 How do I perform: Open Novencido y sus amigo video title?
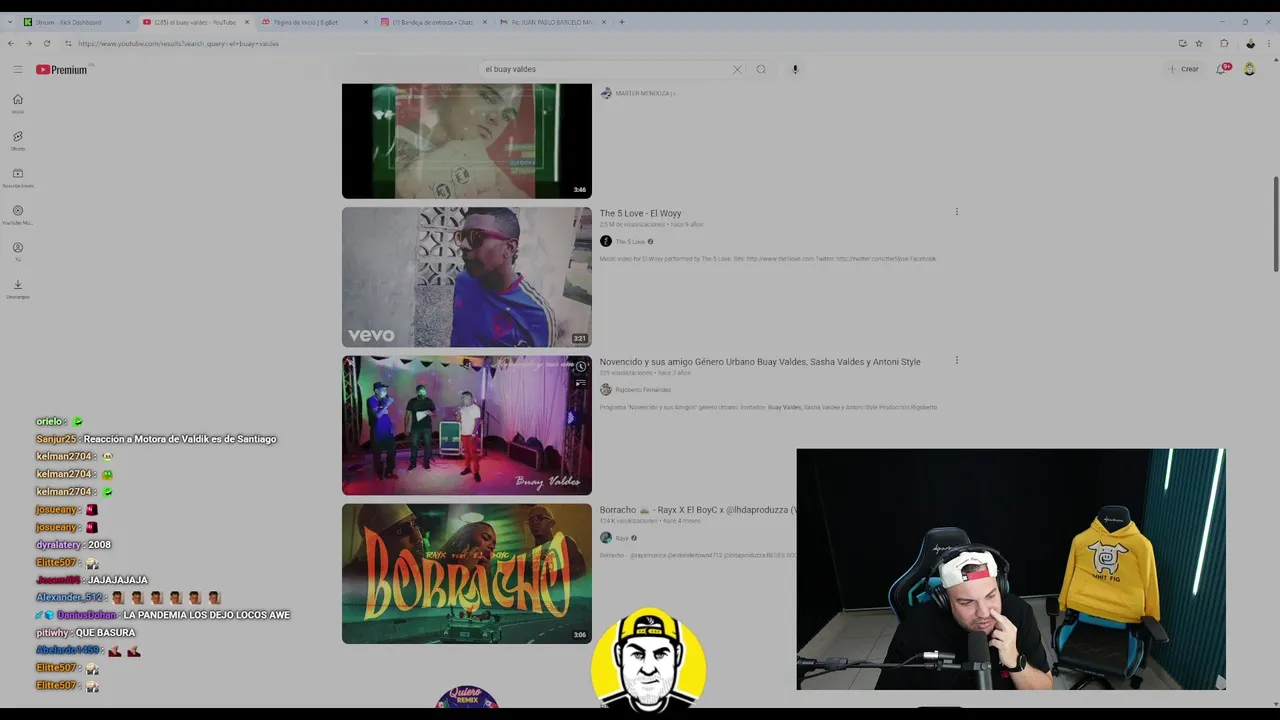[x=760, y=362]
